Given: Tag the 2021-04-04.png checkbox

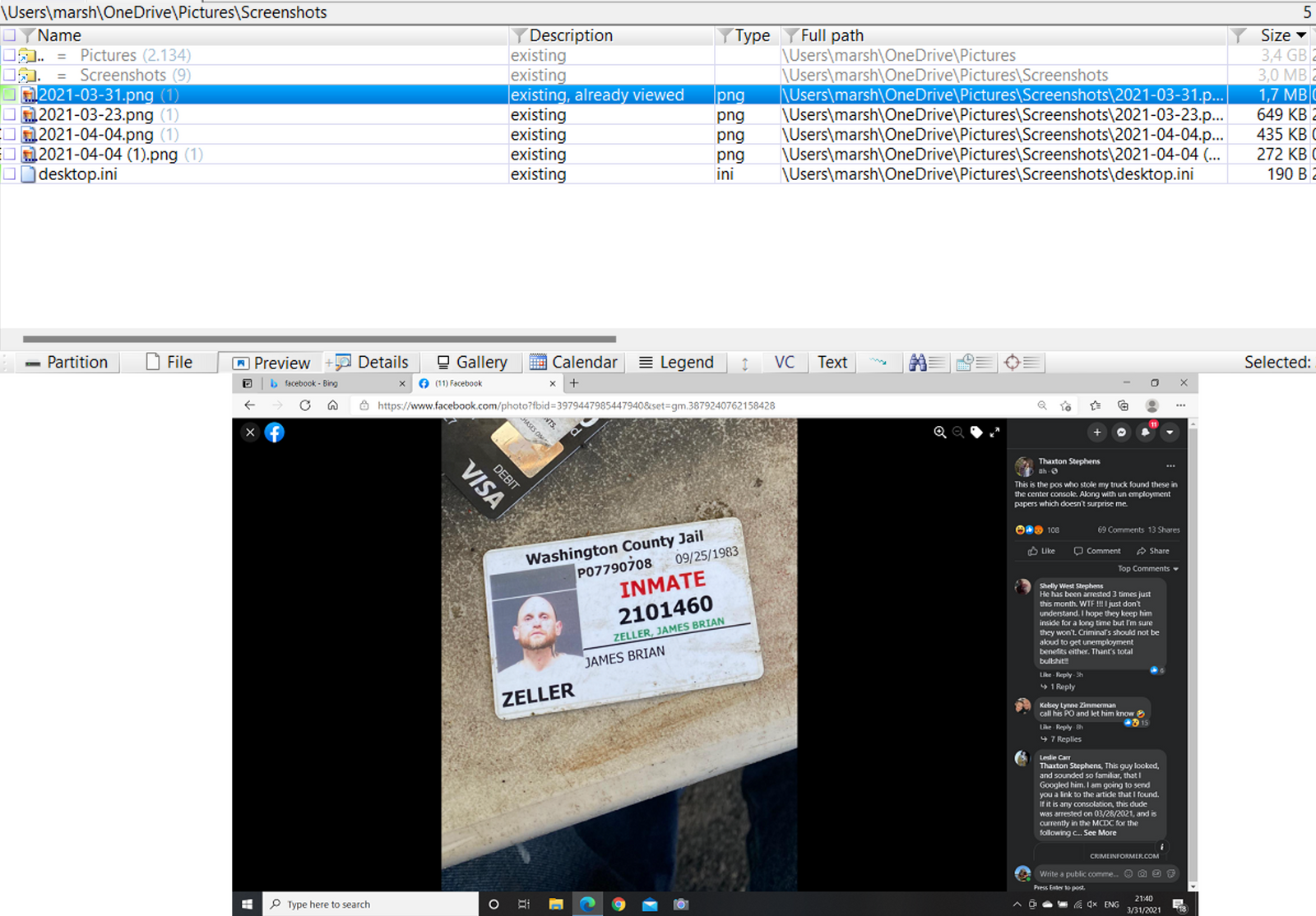Looking at the screenshot, I should [9, 134].
